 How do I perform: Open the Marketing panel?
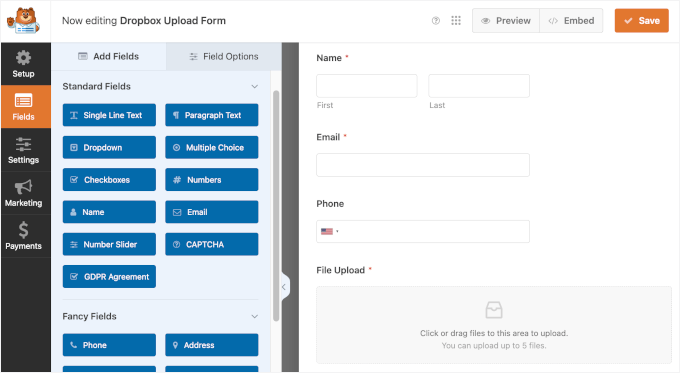[x=23, y=193]
